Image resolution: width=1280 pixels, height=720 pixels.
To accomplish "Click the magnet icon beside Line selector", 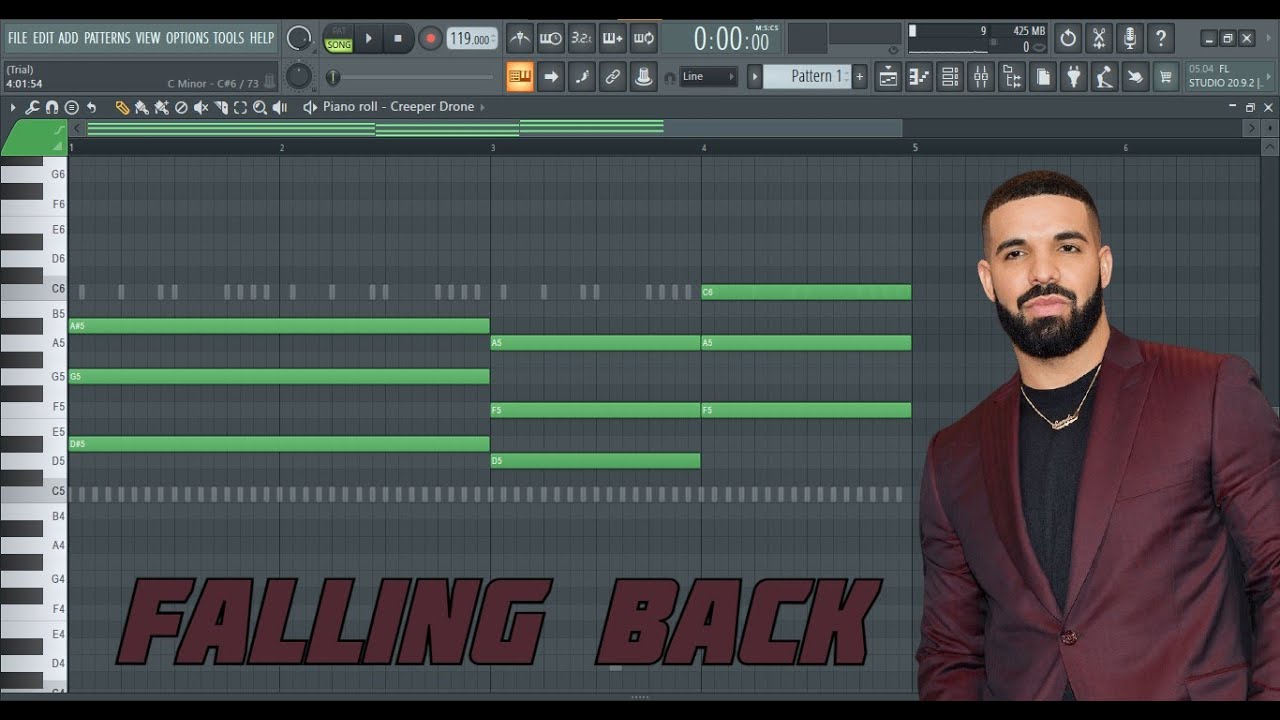I will (669, 77).
